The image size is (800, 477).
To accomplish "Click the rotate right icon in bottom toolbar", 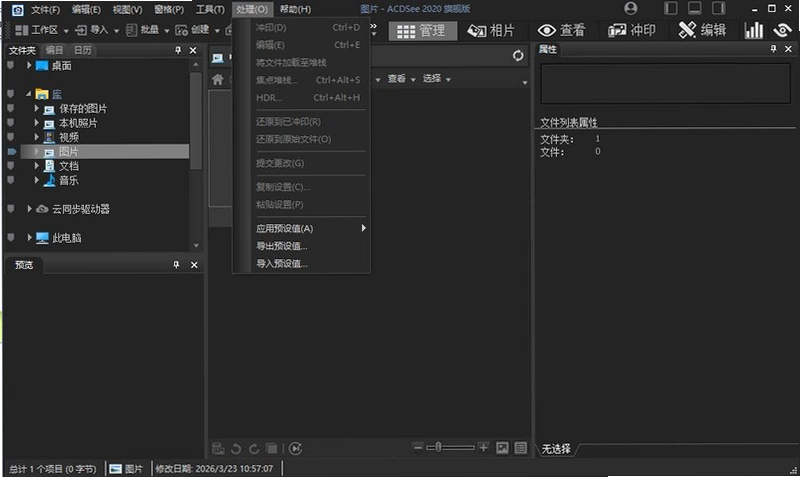I will 254,449.
